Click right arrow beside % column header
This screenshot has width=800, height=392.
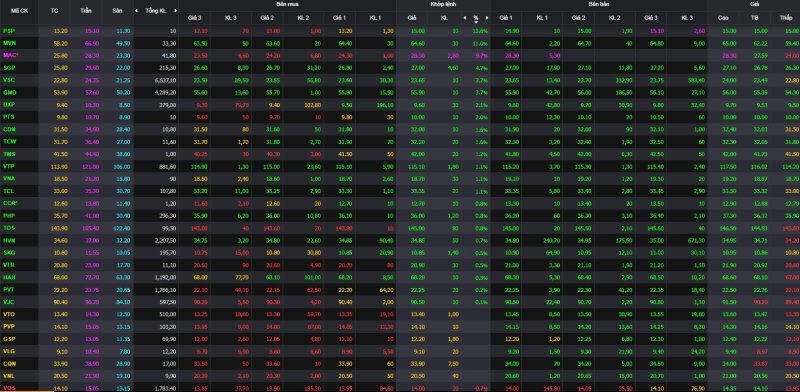[487, 17]
